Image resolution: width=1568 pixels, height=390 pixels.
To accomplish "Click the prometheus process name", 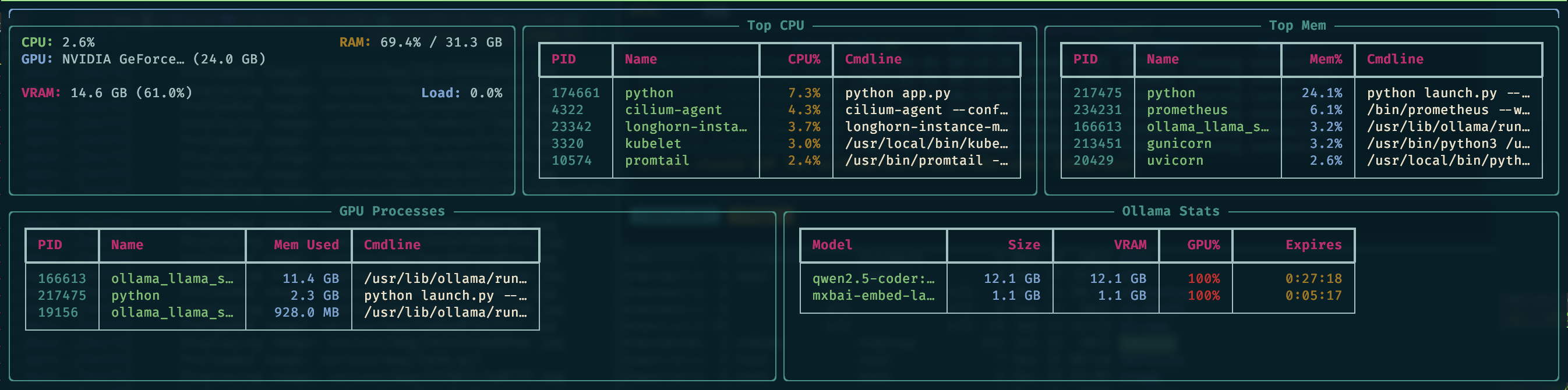I will pos(1187,110).
